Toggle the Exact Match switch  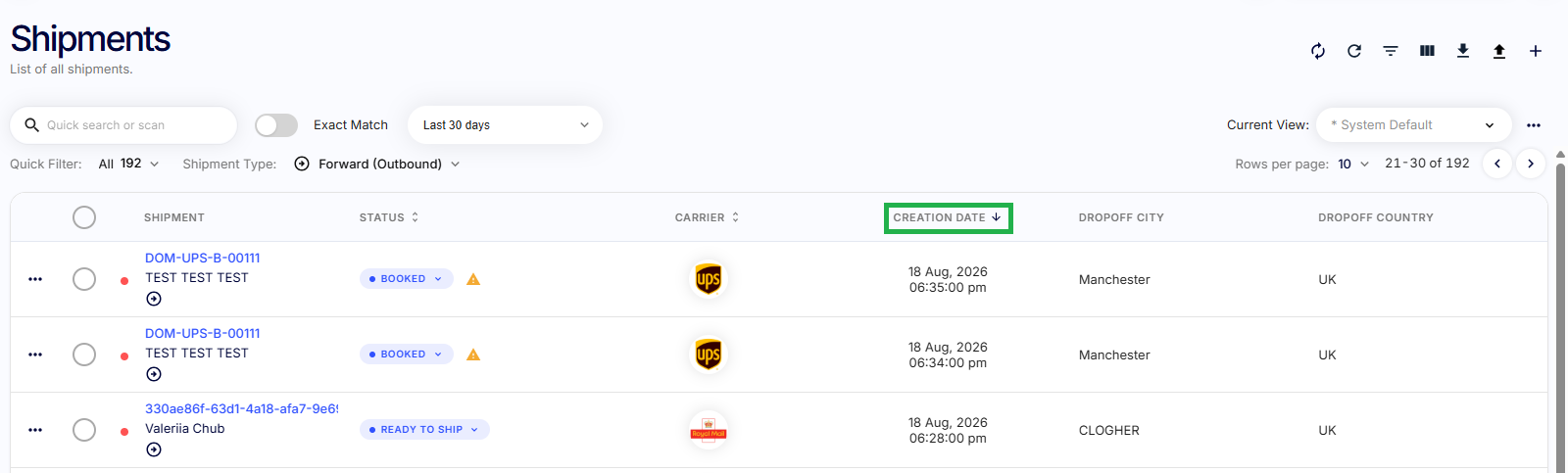[x=276, y=125]
